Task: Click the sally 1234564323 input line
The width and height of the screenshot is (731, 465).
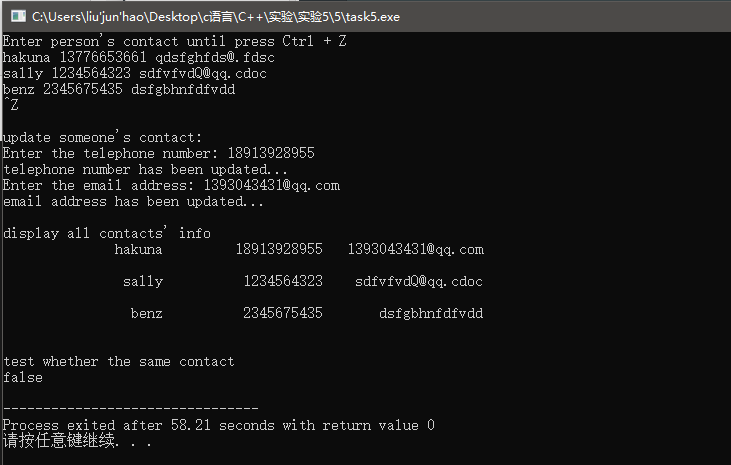Action: pos(135,73)
